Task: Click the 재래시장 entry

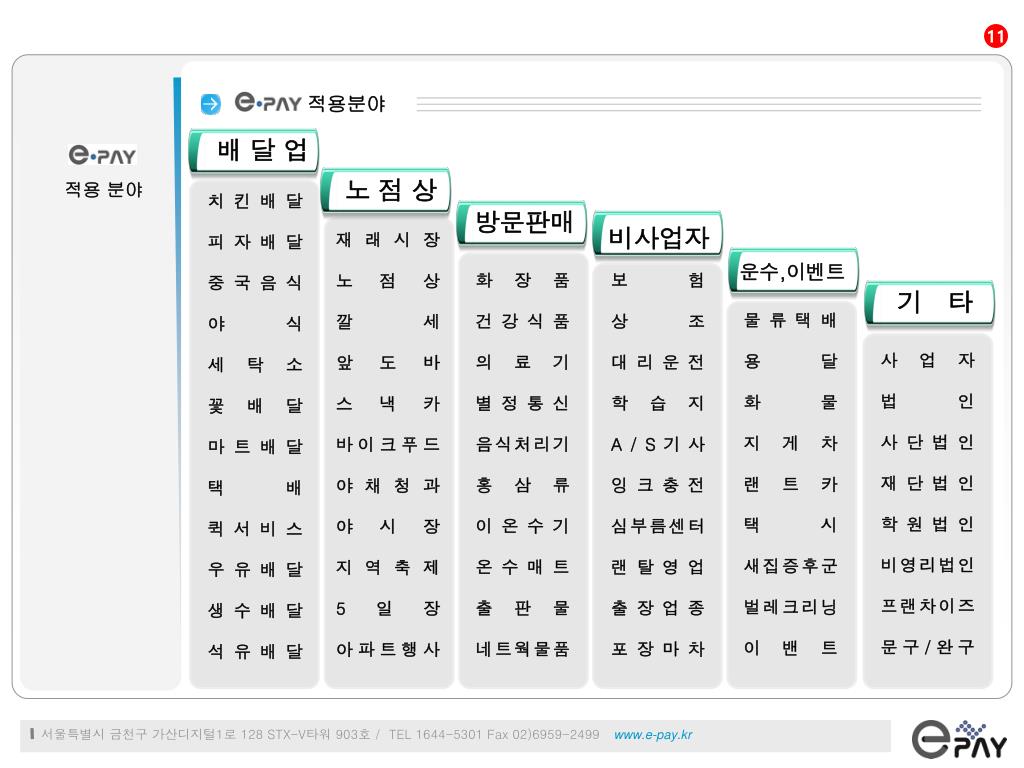Action: [388, 240]
